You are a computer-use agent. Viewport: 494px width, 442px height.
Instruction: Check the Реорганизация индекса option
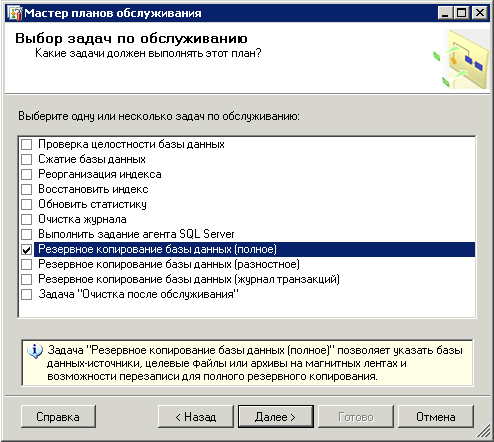[x=26, y=174]
